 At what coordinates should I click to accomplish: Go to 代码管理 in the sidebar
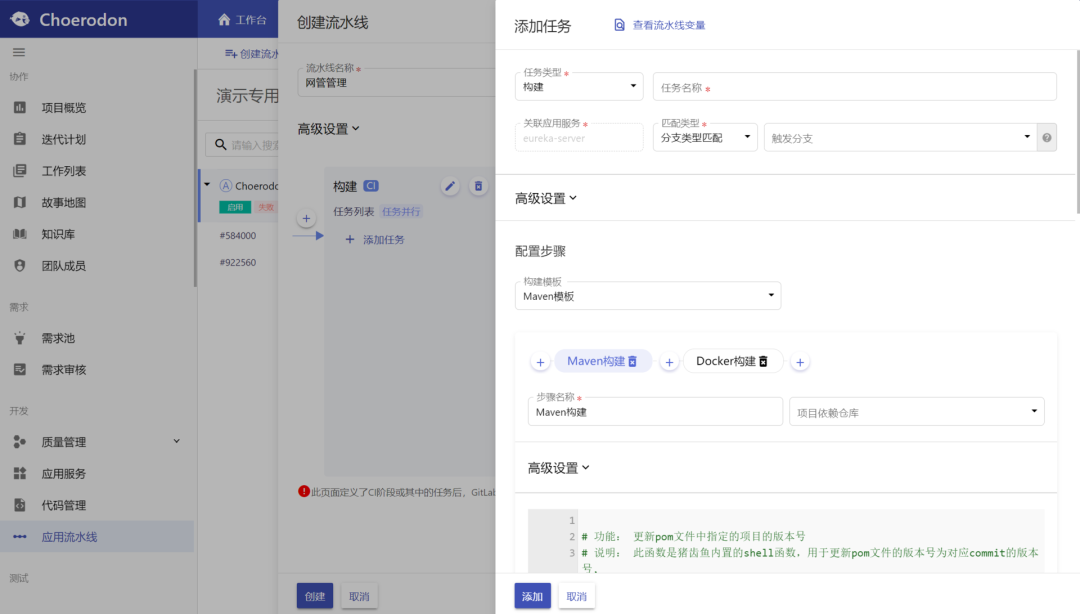point(63,505)
